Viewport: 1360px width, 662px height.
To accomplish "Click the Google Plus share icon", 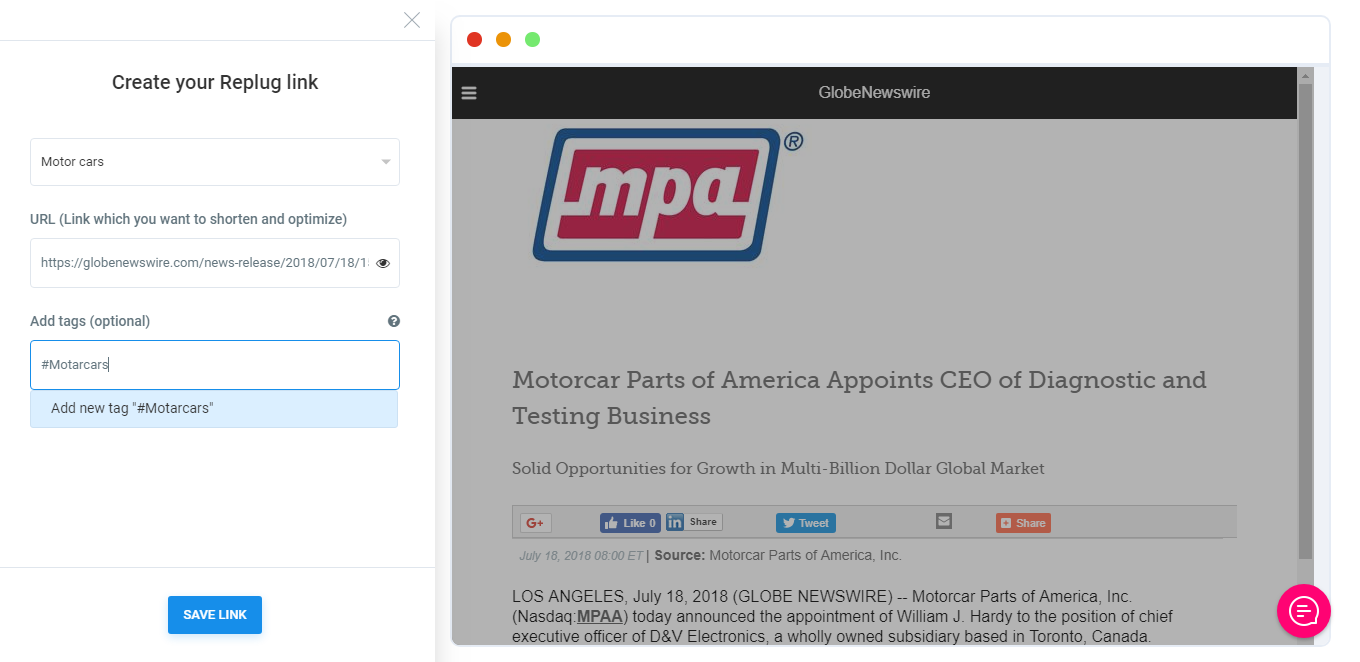I will (x=535, y=523).
